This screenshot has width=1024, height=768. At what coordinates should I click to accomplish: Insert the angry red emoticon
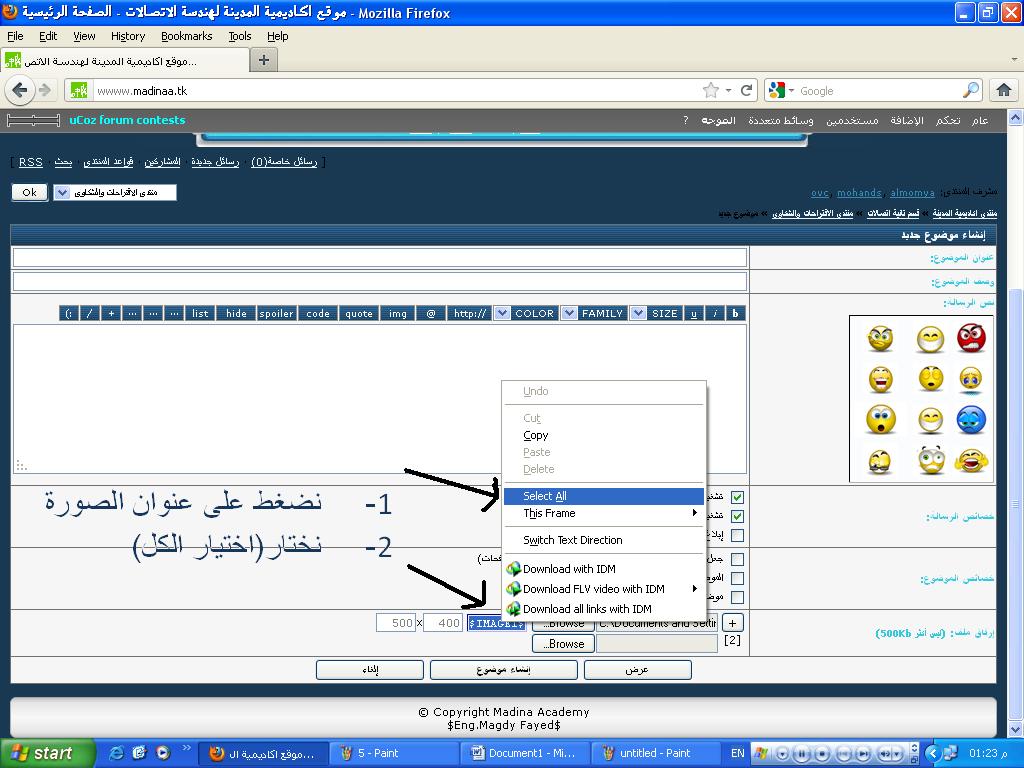pyautogui.click(x=971, y=338)
